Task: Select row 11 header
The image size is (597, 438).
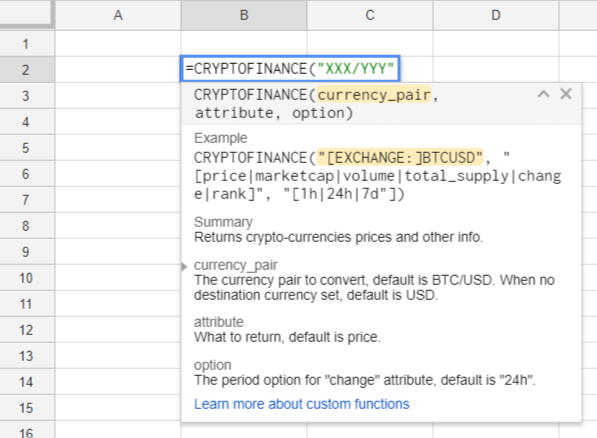Action: click(x=27, y=304)
